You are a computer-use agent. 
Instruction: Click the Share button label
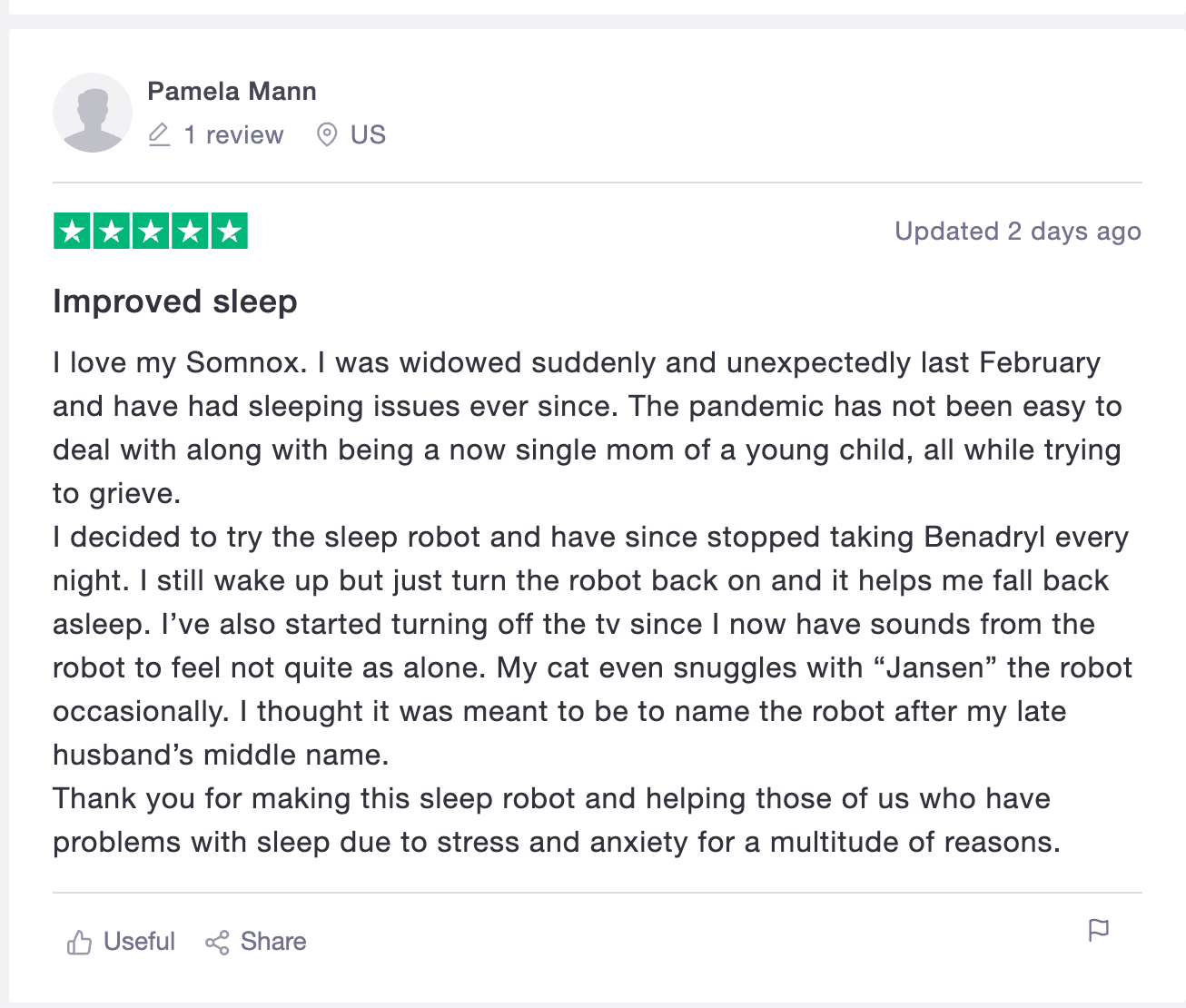(x=272, y=942)
